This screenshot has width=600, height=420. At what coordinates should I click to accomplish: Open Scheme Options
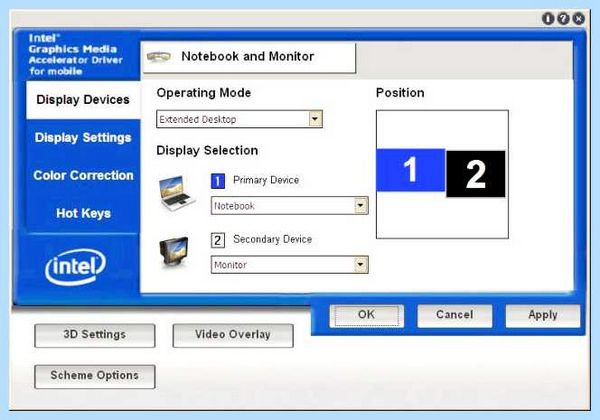95,376
